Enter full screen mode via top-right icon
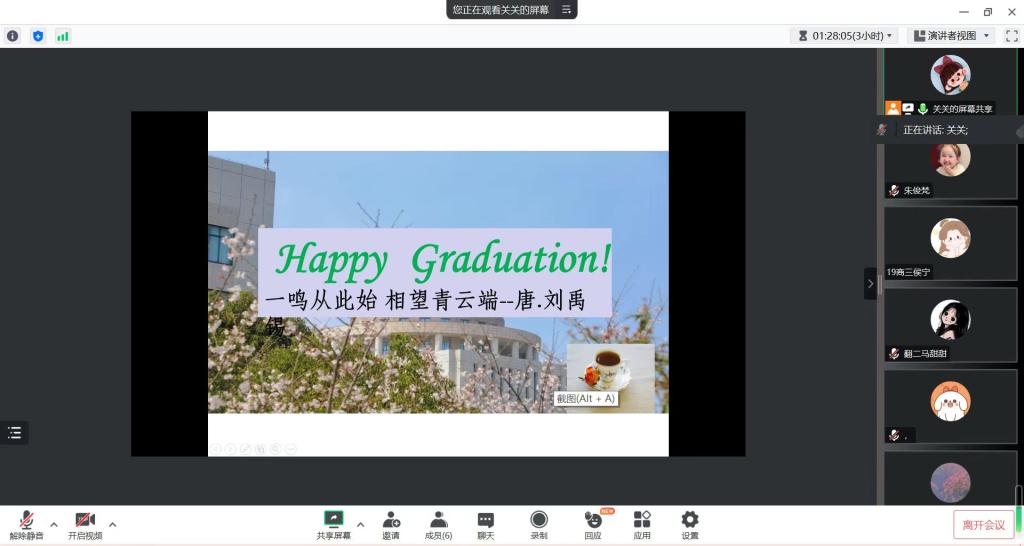Screen dimensions: 1024x546 pos(1011,36)
